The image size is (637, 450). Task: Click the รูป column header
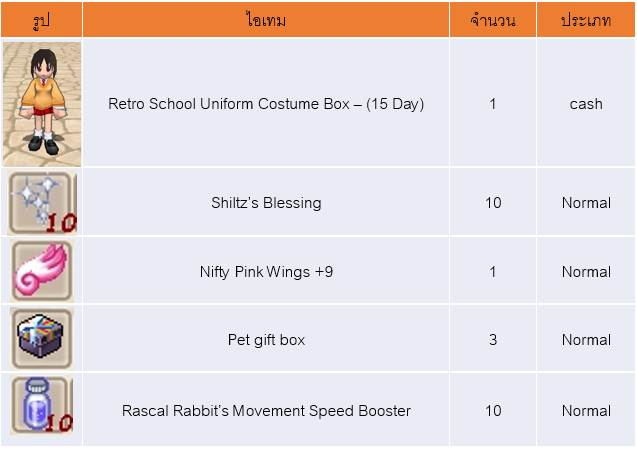coord(41,20)
